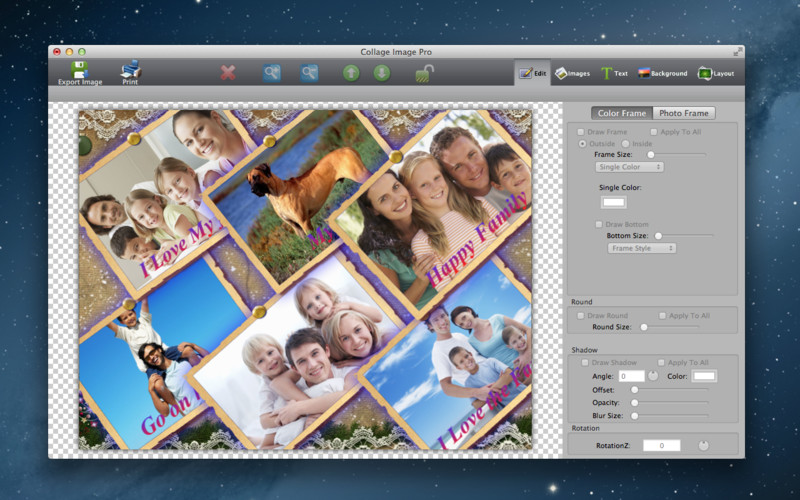Viewport: 800px width, 500px height.
Task: Select the Inside radio button
Action: 626,143
